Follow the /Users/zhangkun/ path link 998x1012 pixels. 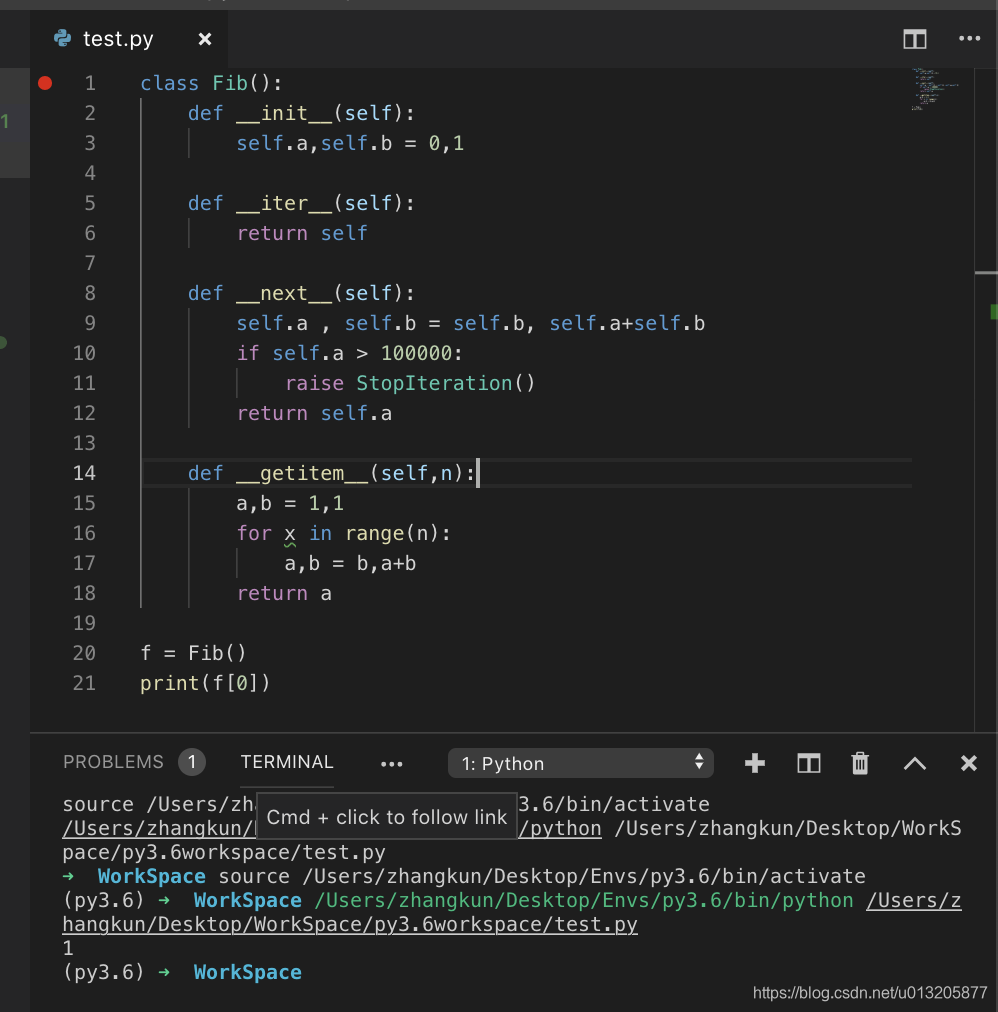tap(159, 829)
